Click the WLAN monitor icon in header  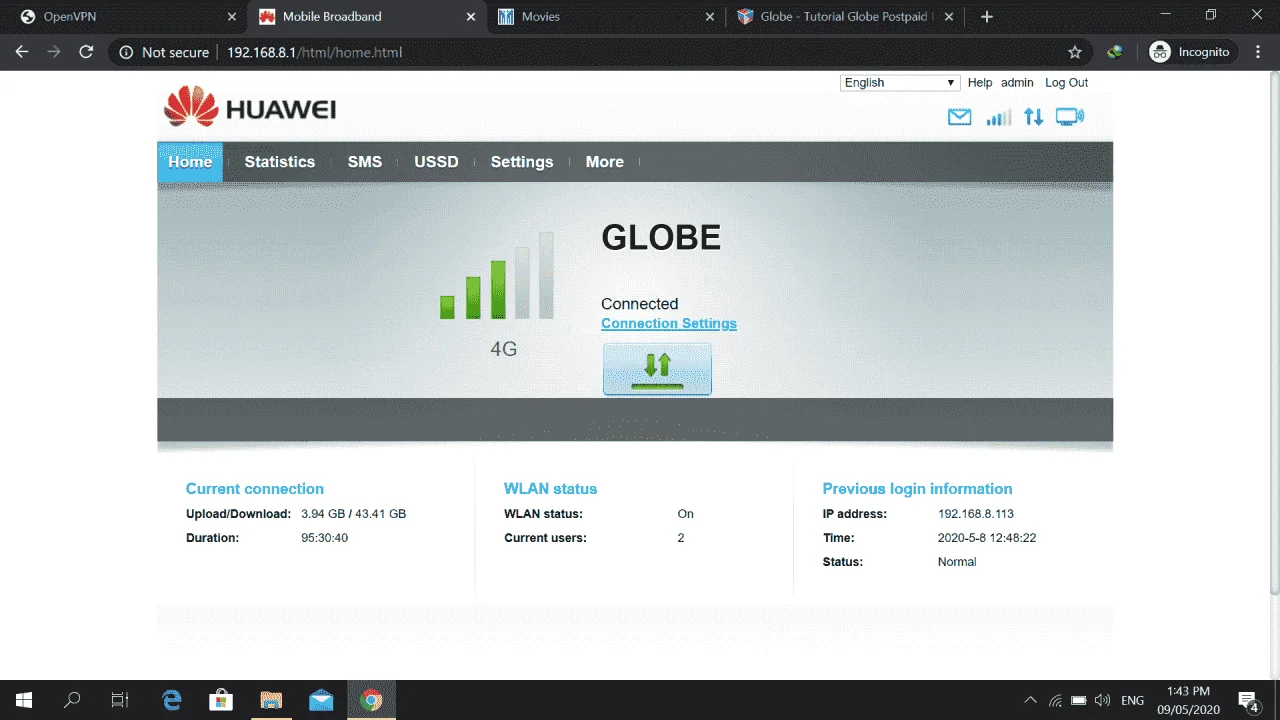[1070, 117]
